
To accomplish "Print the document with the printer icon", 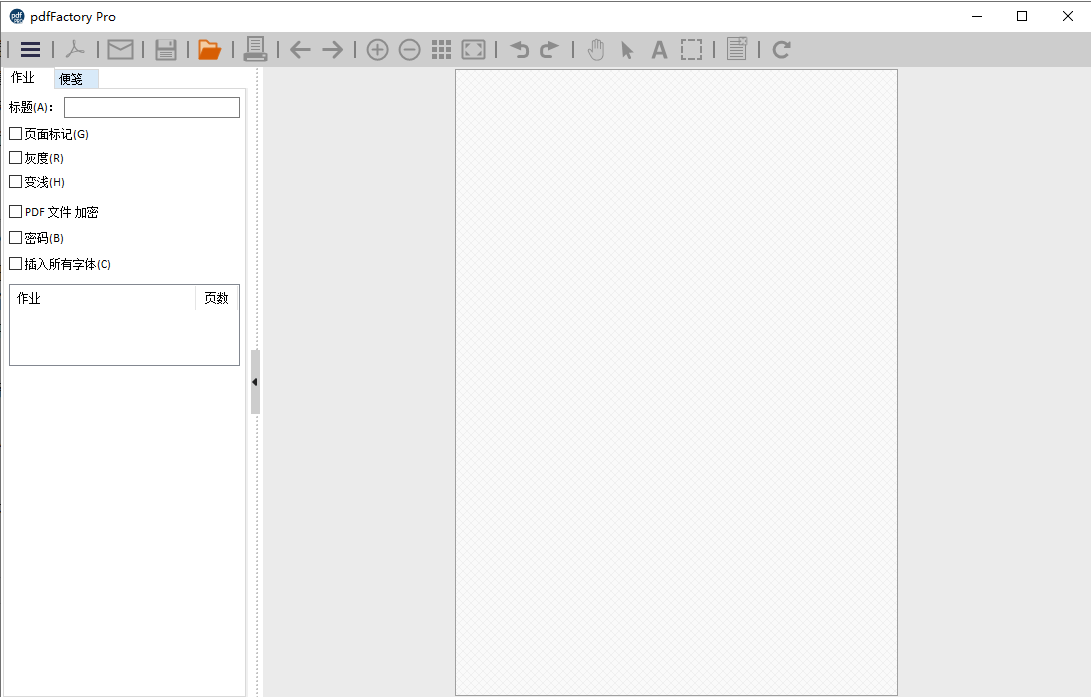I will (x=255, y=49).
